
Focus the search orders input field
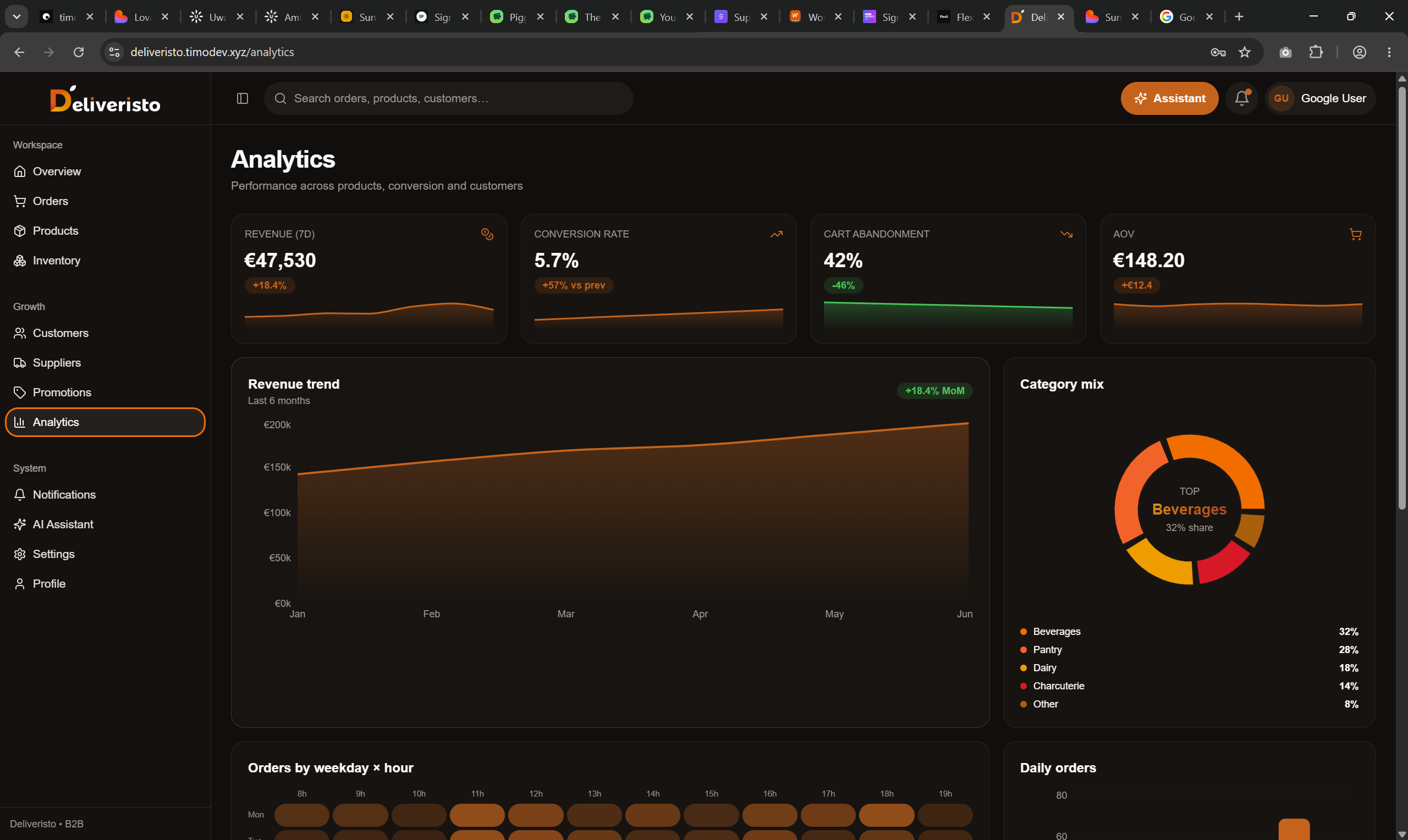click(448, 98)
